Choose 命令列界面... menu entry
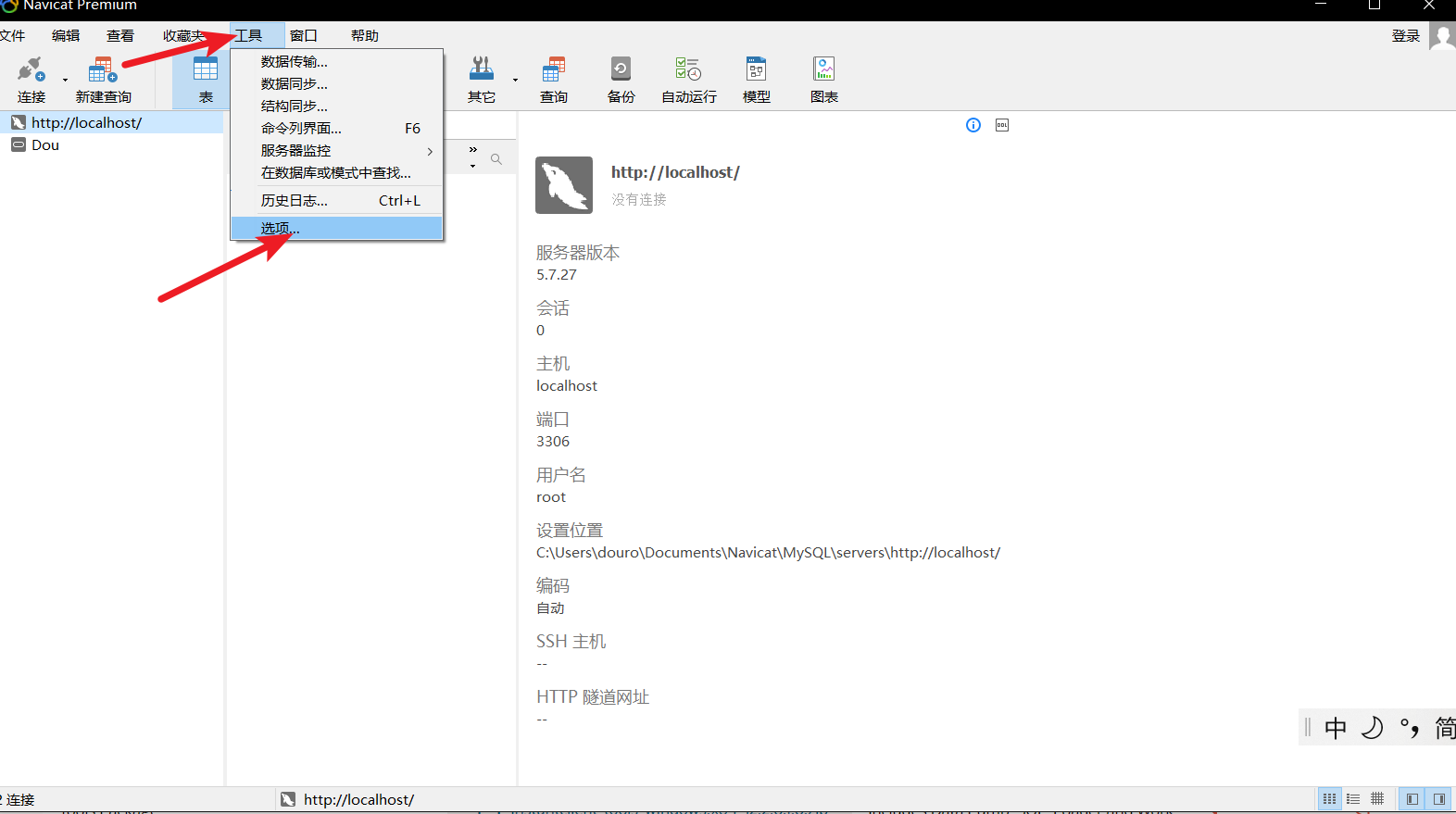The height and width of the screenshot is (814, 1456). tap(337, 129)
